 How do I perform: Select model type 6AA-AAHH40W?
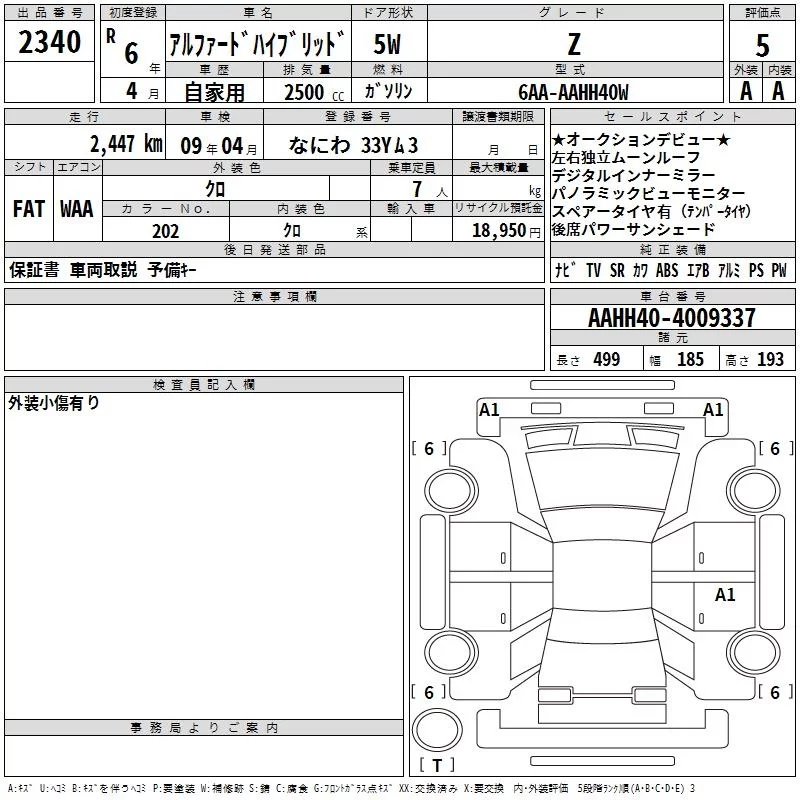tap(573, 92)
